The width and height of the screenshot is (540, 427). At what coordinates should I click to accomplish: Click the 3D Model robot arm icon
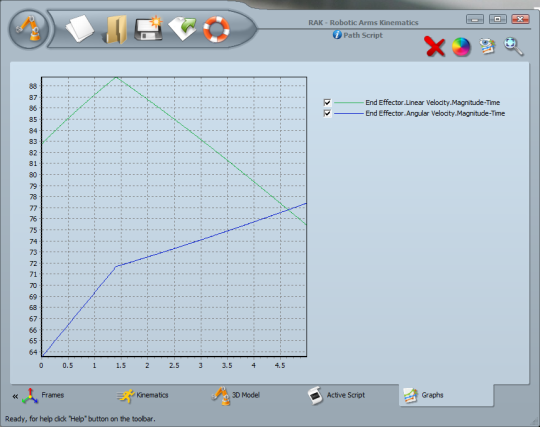click(x=221, y=395)
